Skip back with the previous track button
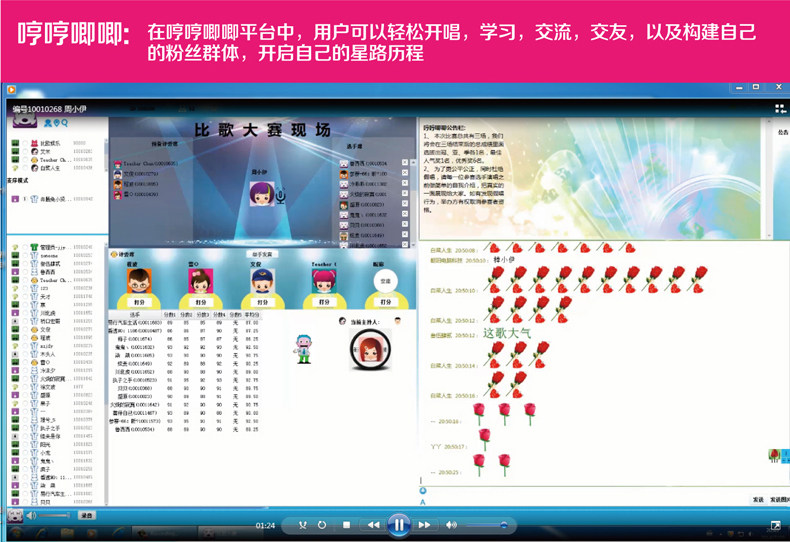This screenshot has height=542, width=790. point(373,525)
